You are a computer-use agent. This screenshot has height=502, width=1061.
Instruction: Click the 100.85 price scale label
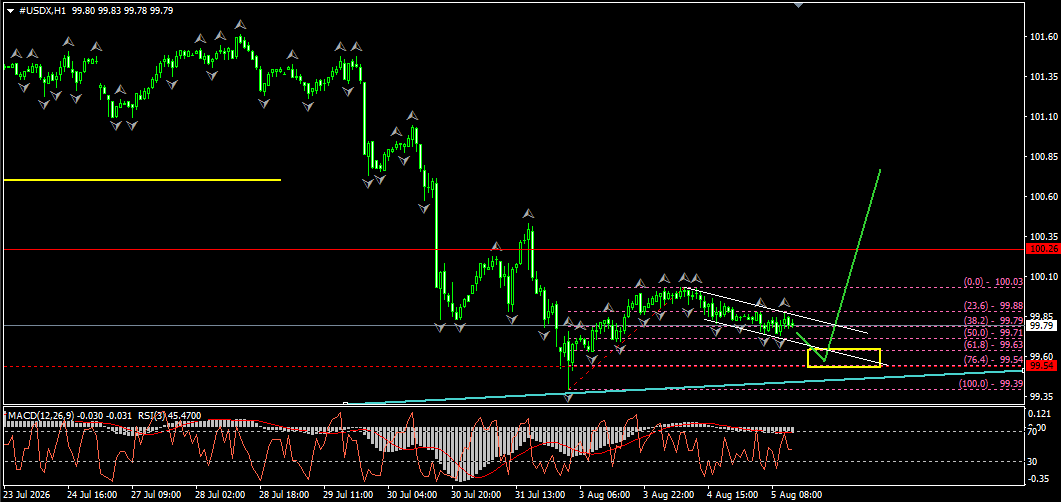click(x=1042, y=158)
